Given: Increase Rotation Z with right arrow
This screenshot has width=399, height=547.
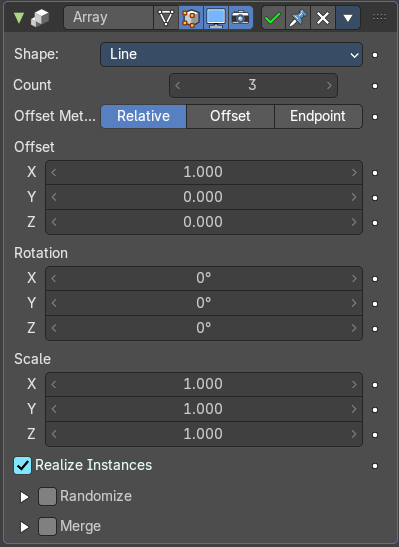Looking at the screenshot, I should 354,328.
